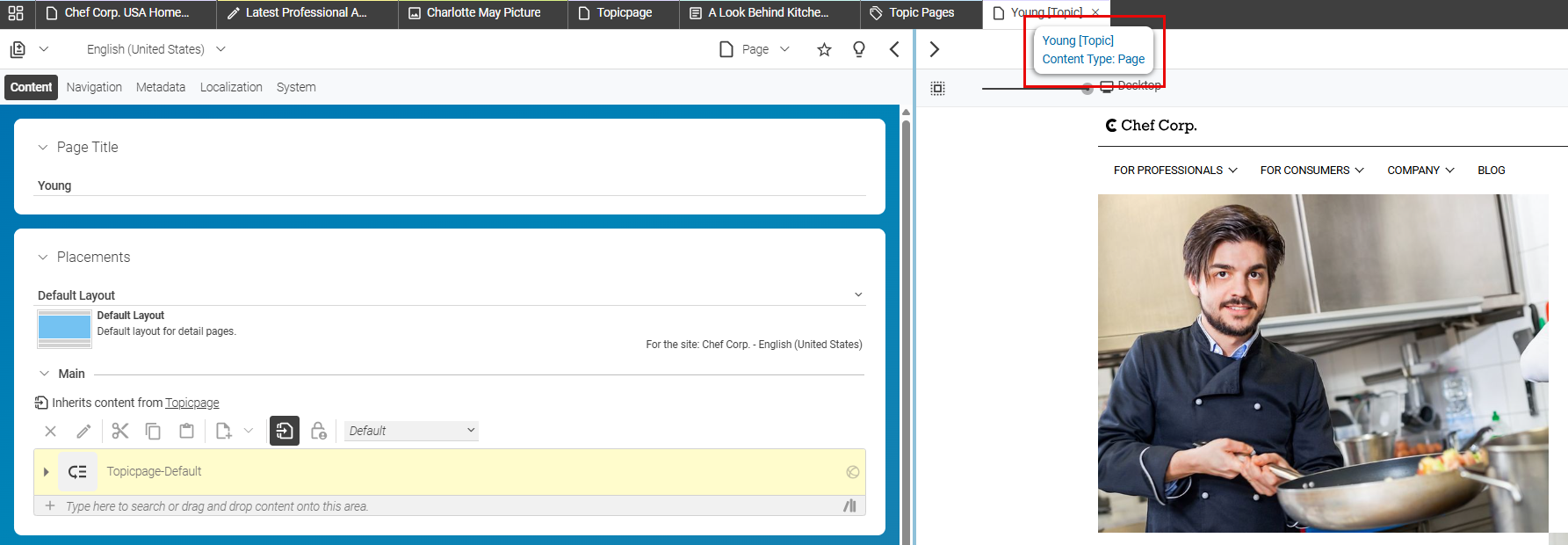Switch to Charlotte May Picture tab
Viewport: 1568px width, 545px height.
[483, 13]
